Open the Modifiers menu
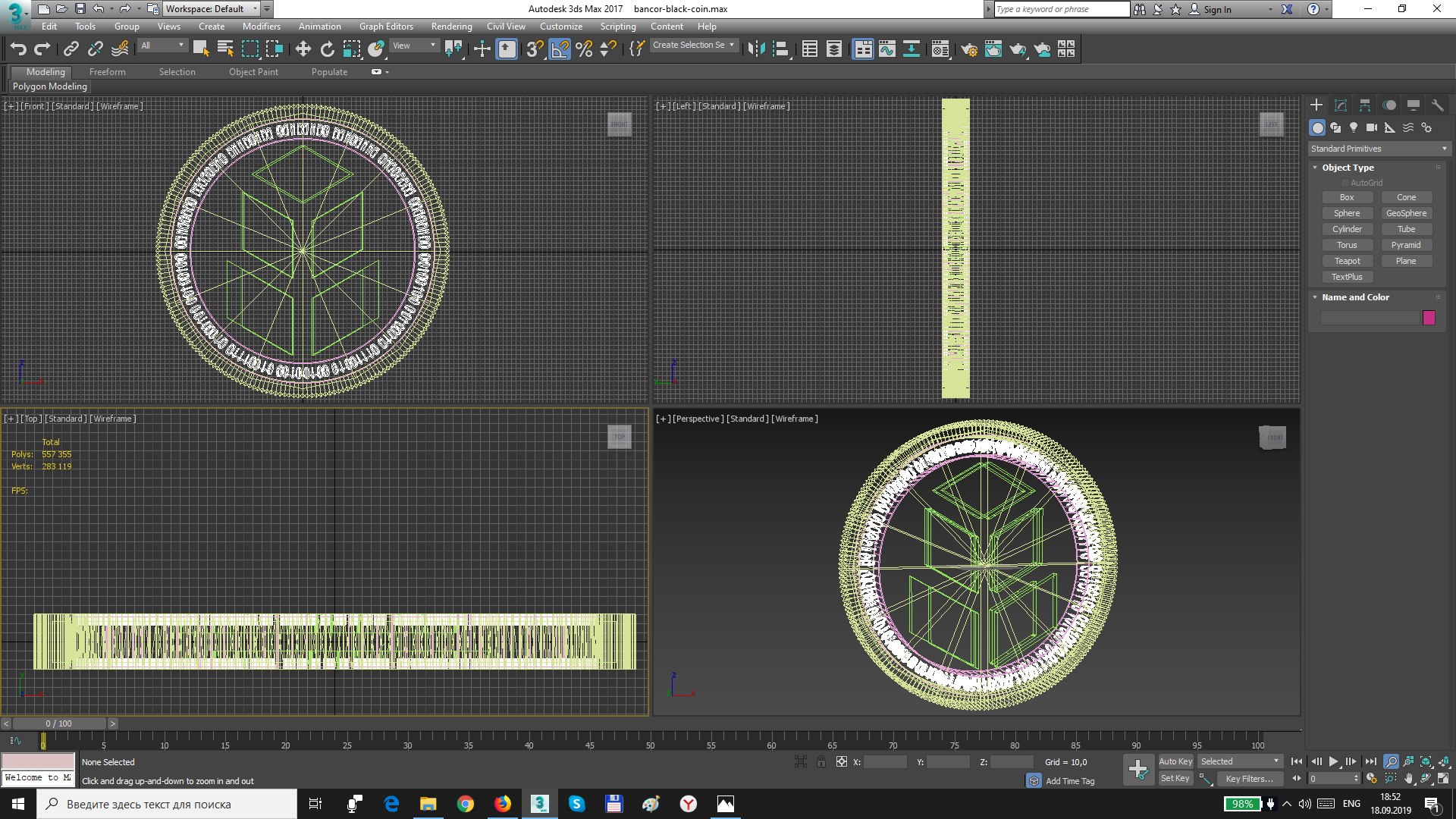The image size is (1456, 819). pyautogui.click(x=261, y=26)
